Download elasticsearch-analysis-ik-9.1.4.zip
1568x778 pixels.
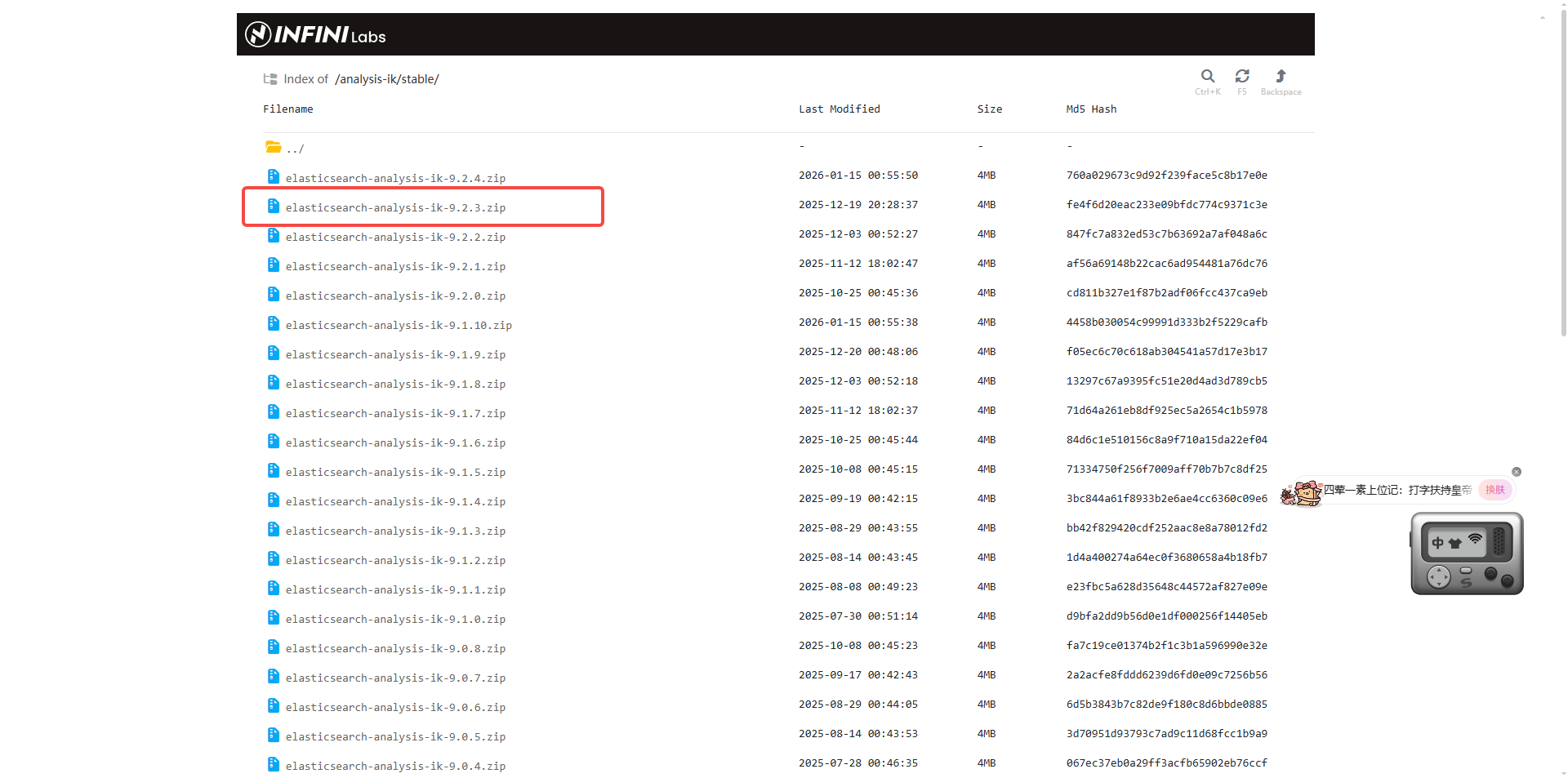[395, 501]
